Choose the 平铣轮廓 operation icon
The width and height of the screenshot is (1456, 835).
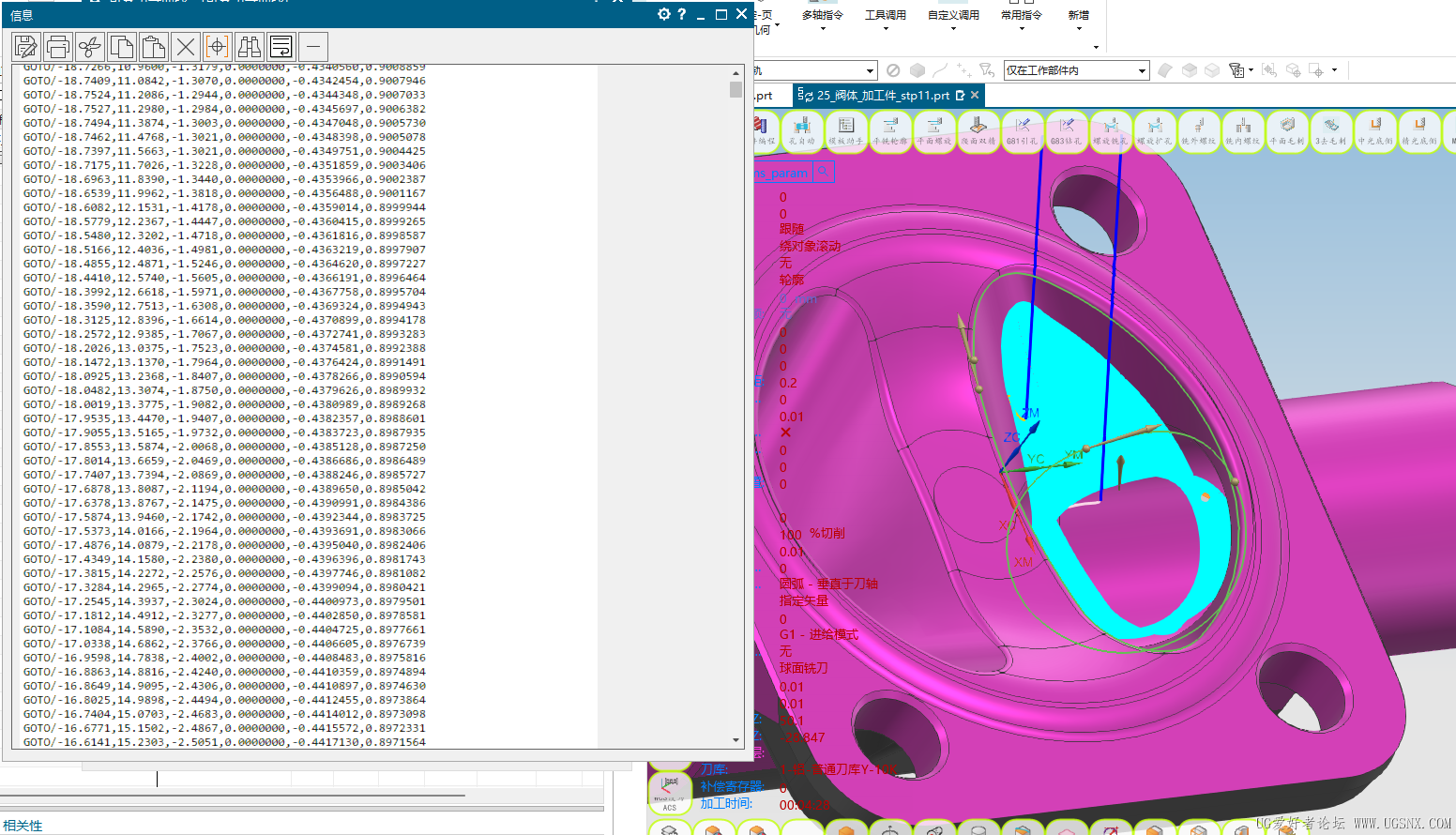[x=890, y=130]
